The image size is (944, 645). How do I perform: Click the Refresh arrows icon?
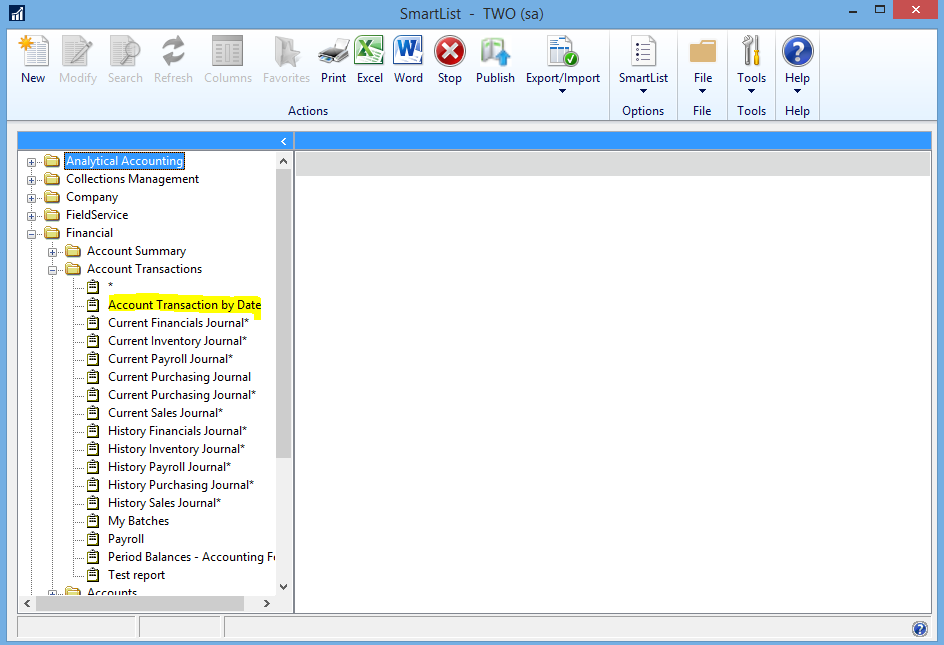pyautogui.click(x=173, y=51)
